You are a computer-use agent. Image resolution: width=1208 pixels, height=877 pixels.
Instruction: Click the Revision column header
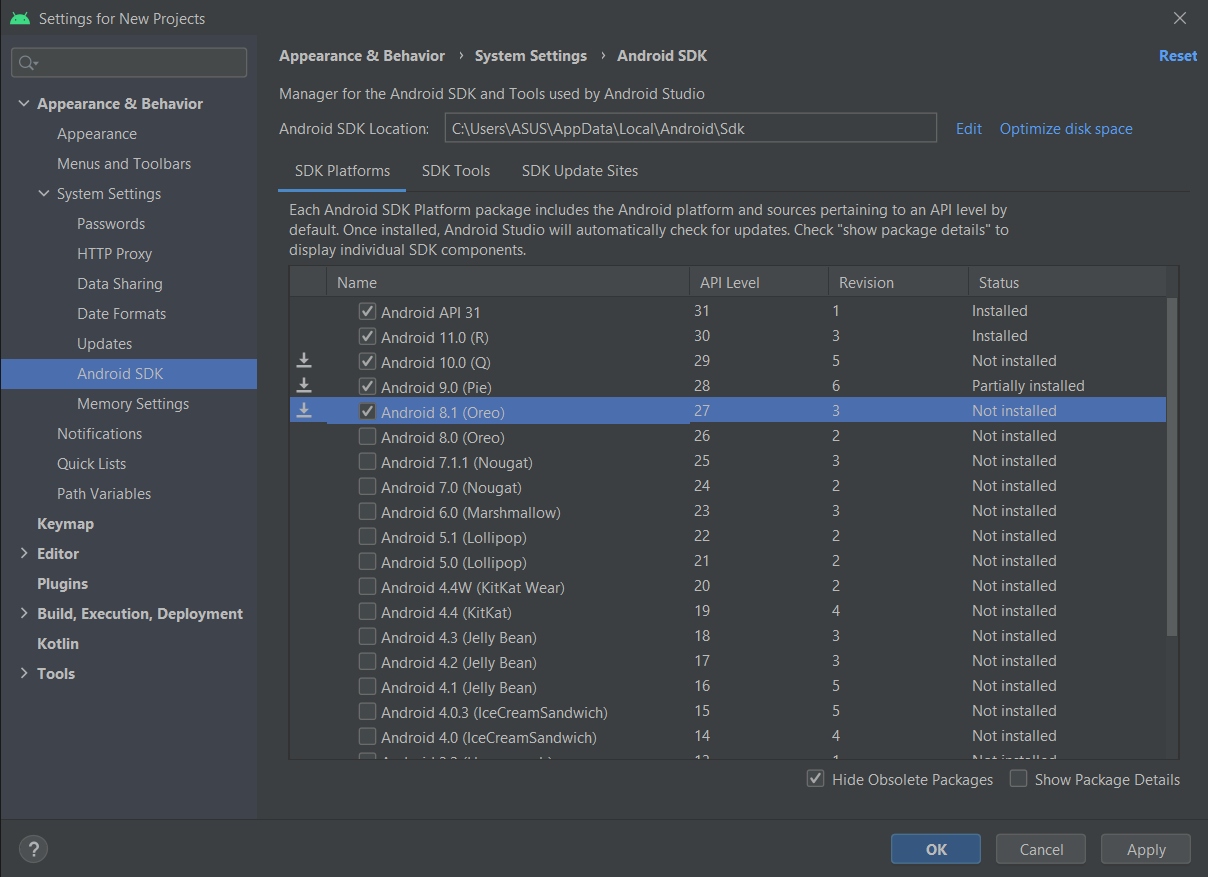898,282
